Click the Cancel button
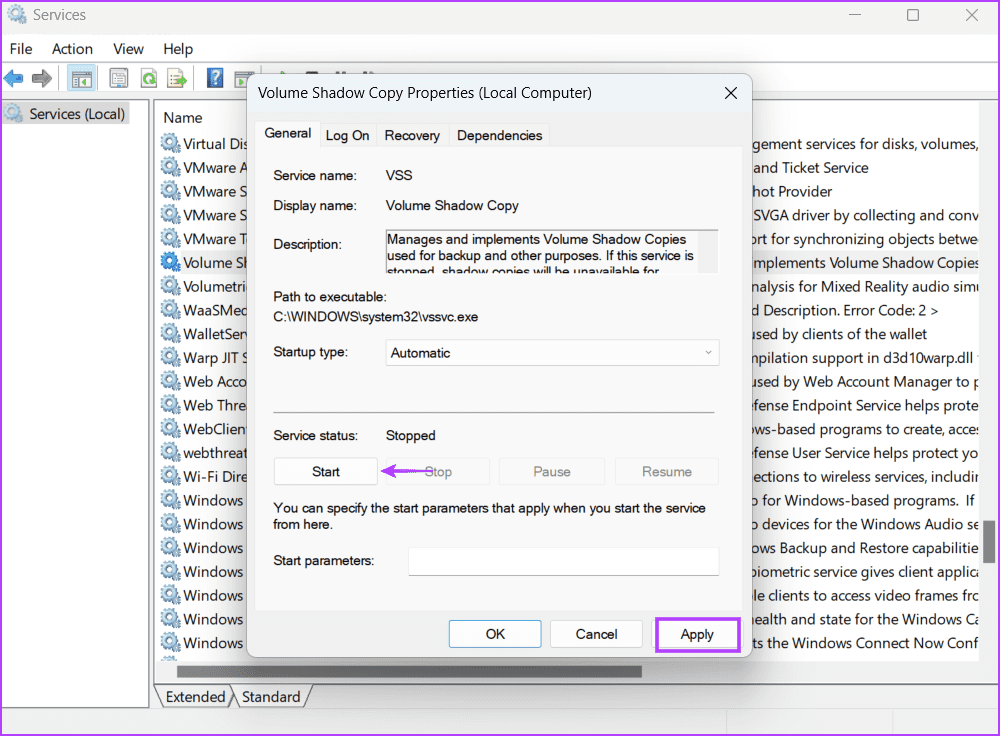 click(x=596, y=634)
